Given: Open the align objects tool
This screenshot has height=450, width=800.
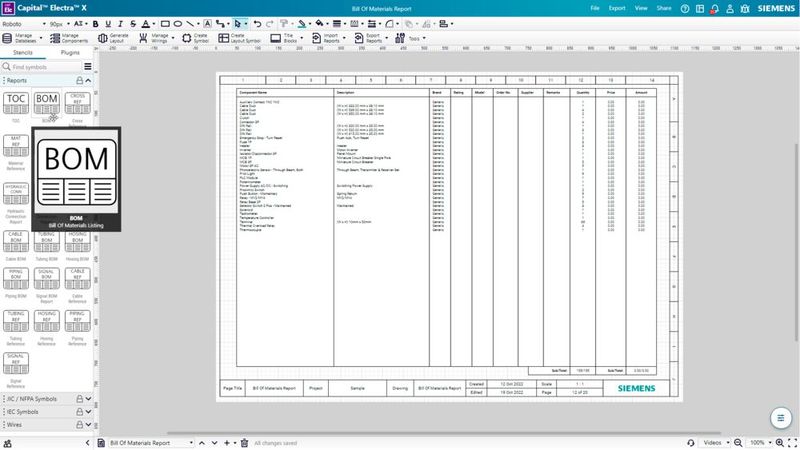Looking at the screenshot, I should click(x=443, y=24).
